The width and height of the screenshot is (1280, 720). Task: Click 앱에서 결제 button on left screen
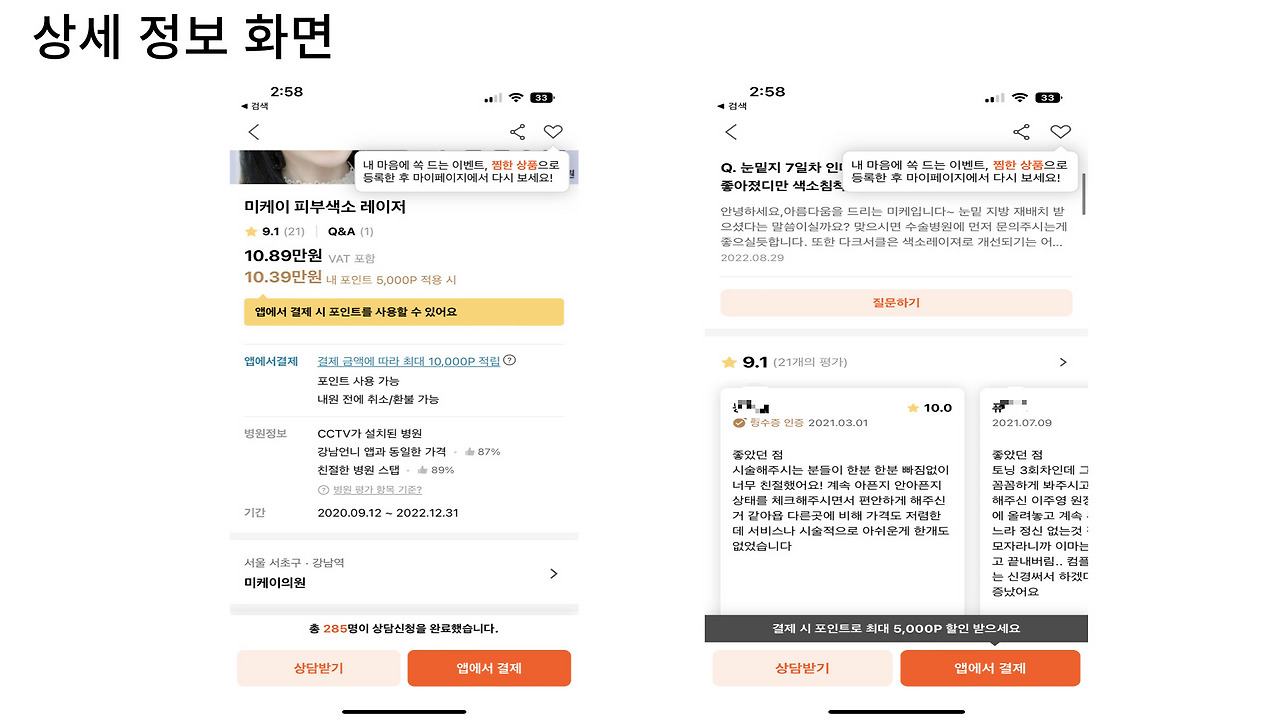[x=489, y=668]
